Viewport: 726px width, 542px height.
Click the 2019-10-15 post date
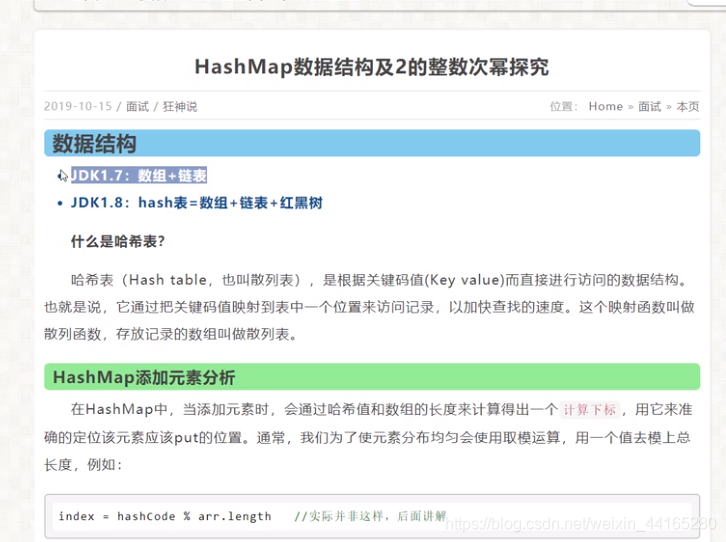click(78, 106)
